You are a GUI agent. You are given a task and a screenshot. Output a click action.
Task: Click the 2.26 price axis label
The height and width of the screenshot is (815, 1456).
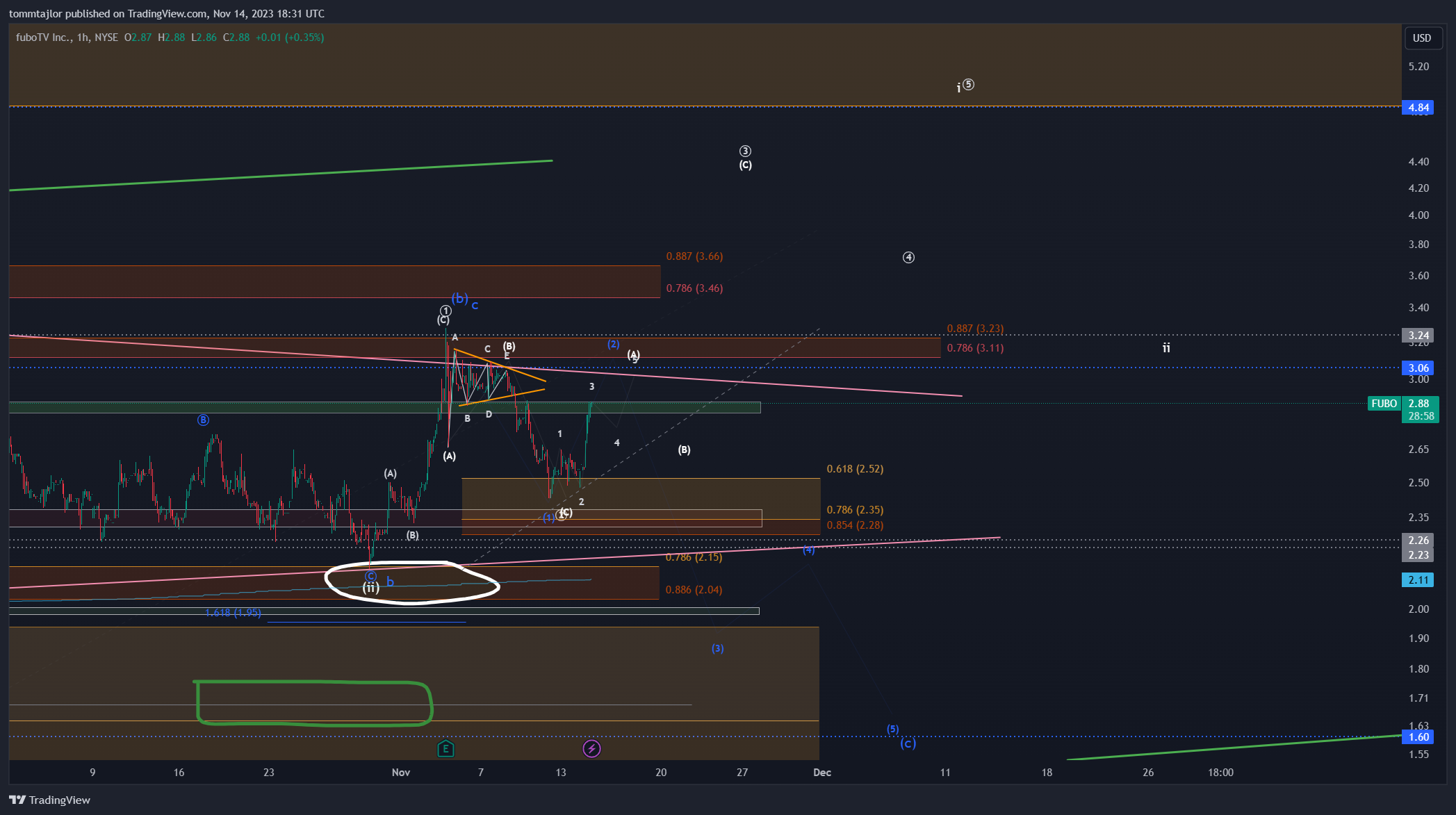point(1418,541)
